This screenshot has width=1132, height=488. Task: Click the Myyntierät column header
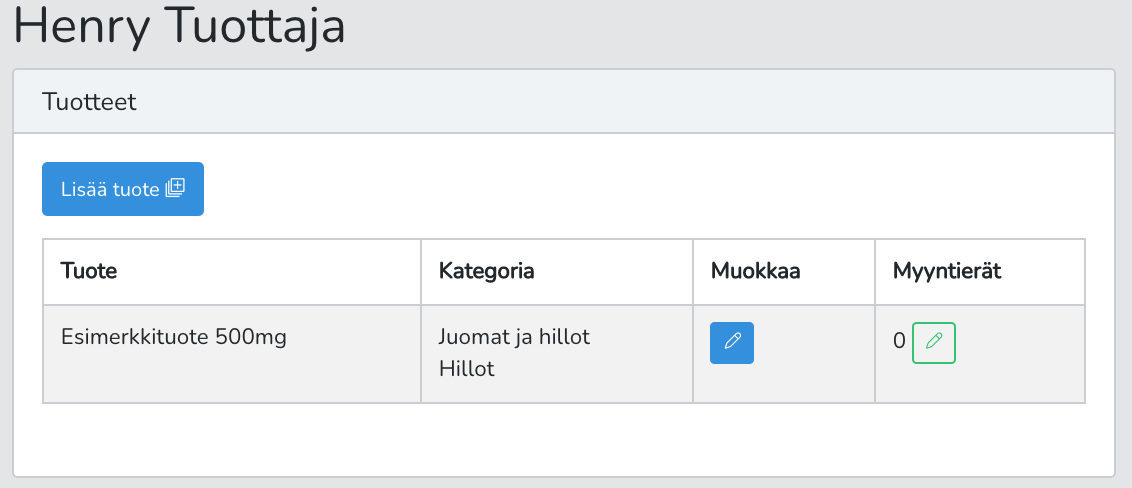point(947,271)
